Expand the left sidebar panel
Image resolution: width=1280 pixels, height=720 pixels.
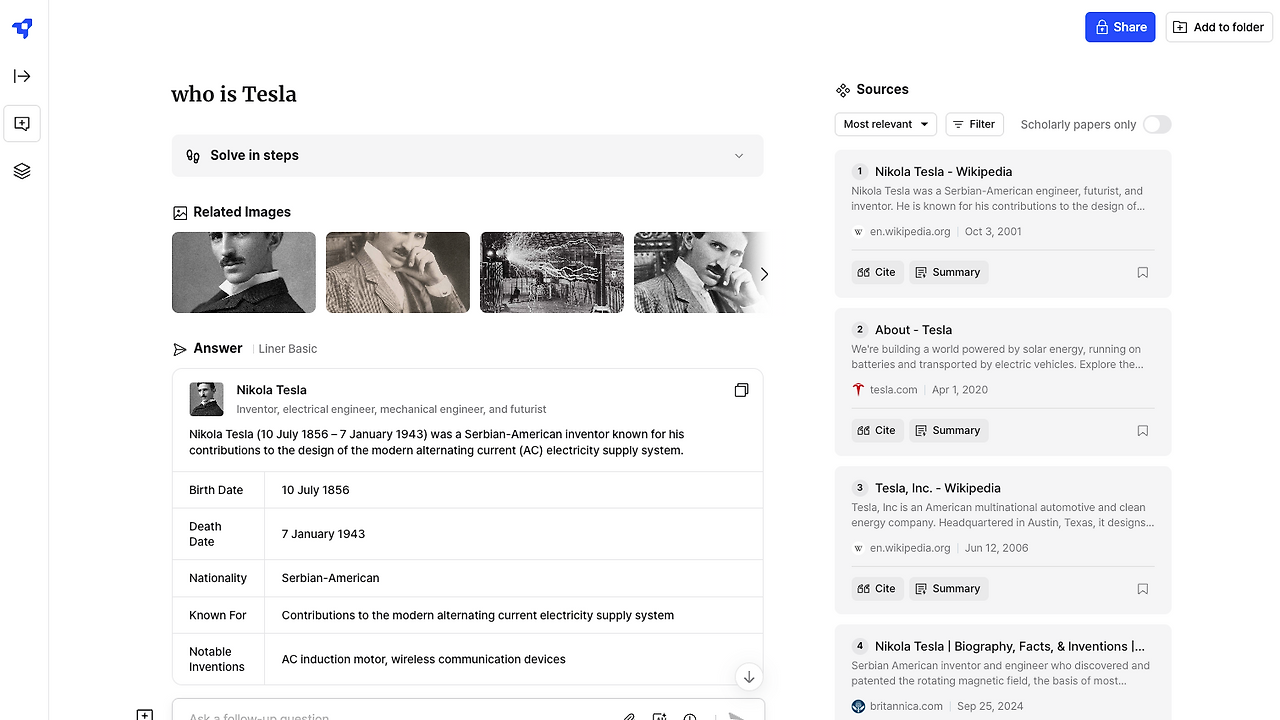pos(22,76)
